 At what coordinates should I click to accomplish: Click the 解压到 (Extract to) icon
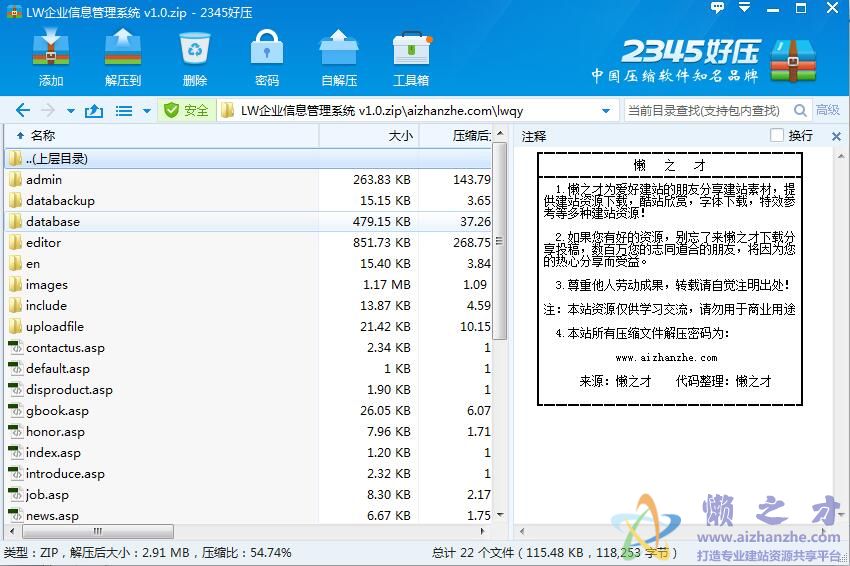click(x=123, y=58)
